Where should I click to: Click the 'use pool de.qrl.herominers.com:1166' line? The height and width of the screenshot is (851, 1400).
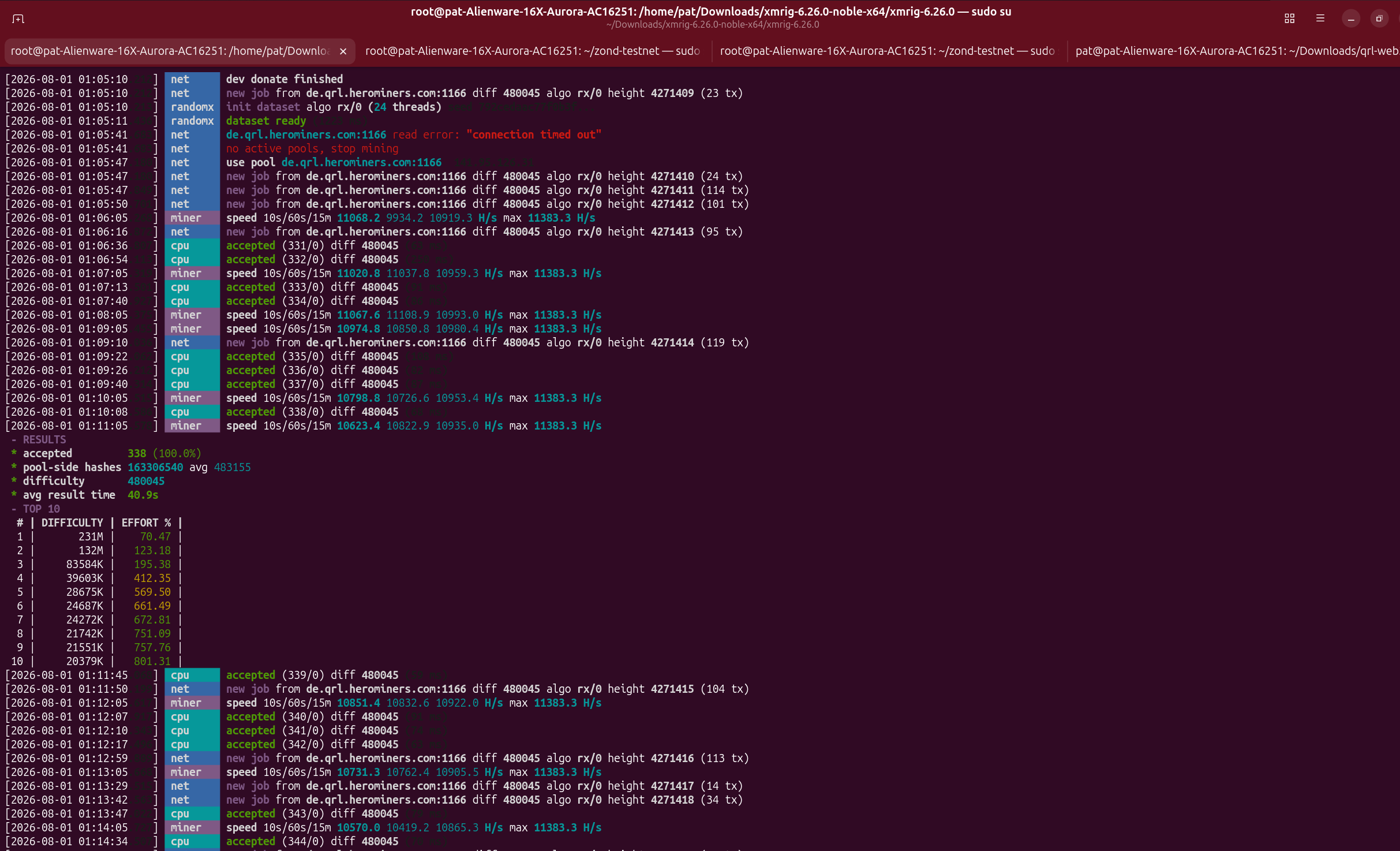(x=334, y=162)
